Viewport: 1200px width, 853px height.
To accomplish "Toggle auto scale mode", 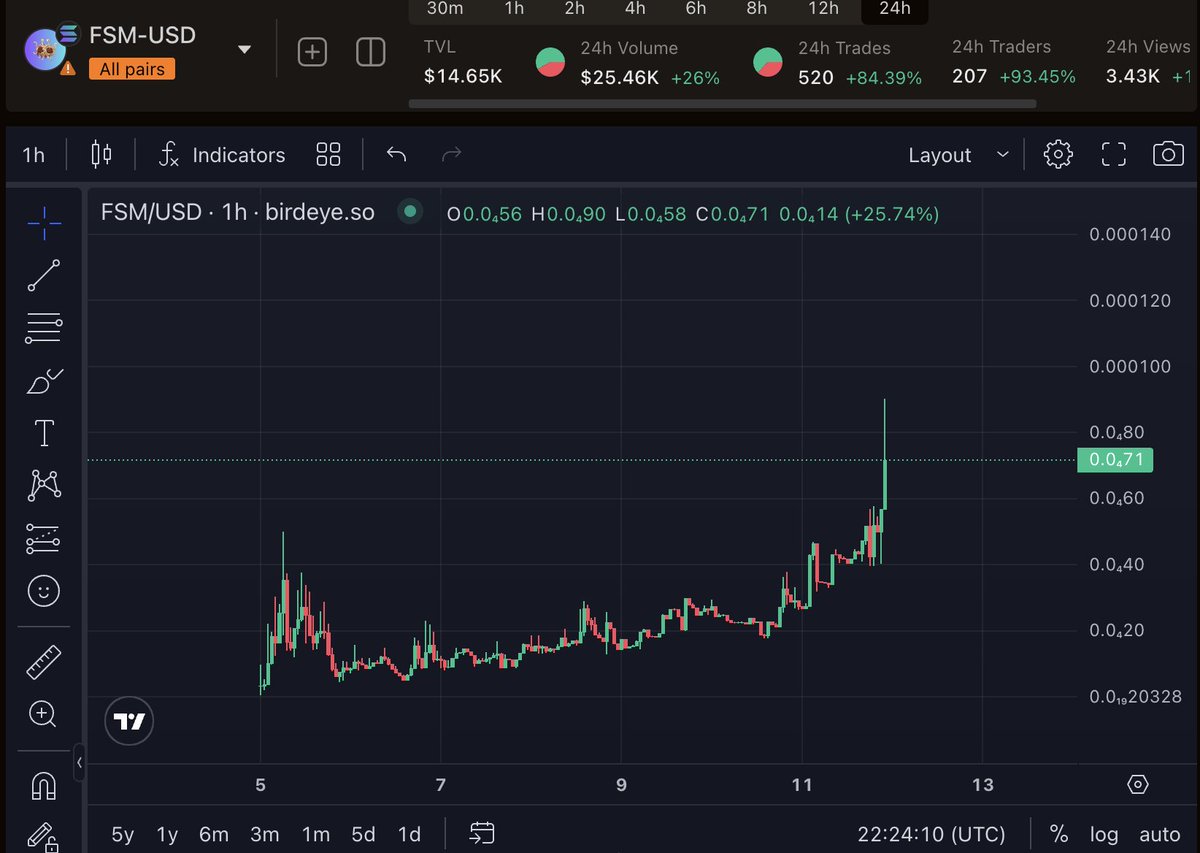I will coord(1160,834).
